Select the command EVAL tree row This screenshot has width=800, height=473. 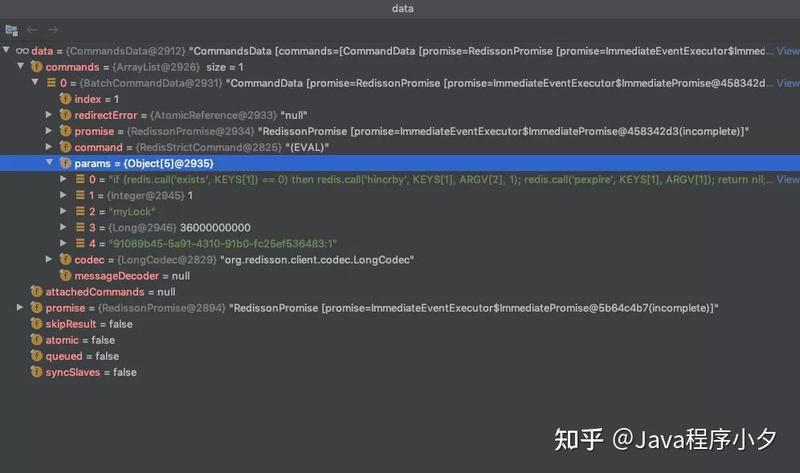point(400,147)
